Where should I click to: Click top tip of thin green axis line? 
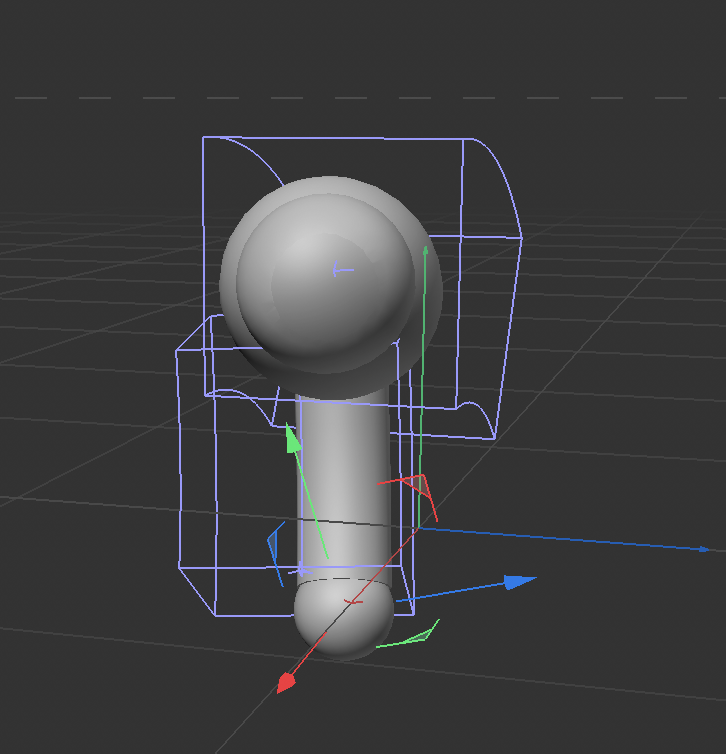tap(426, 247)
